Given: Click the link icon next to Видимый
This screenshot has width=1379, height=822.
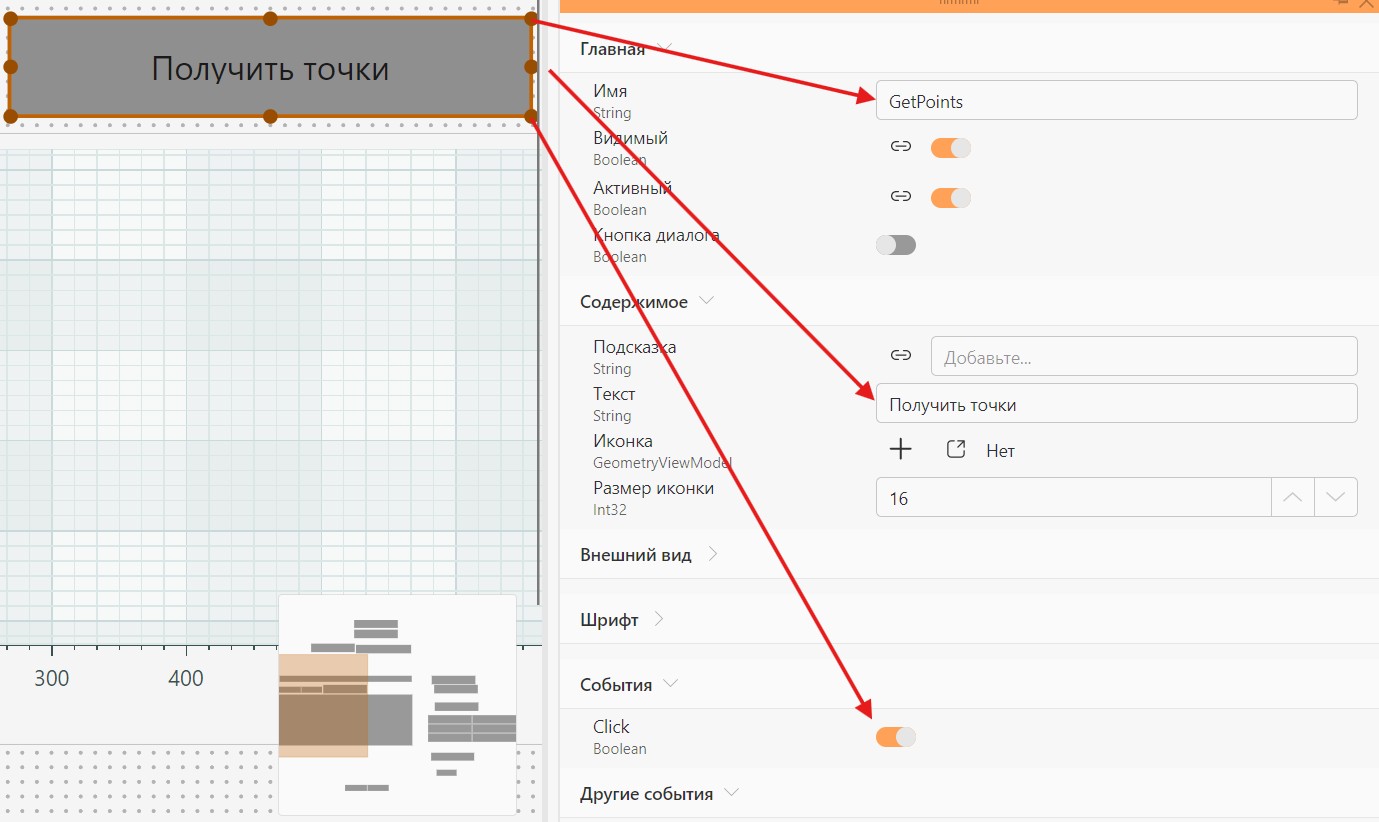Looking at the screenshot, I should (901, 147).
